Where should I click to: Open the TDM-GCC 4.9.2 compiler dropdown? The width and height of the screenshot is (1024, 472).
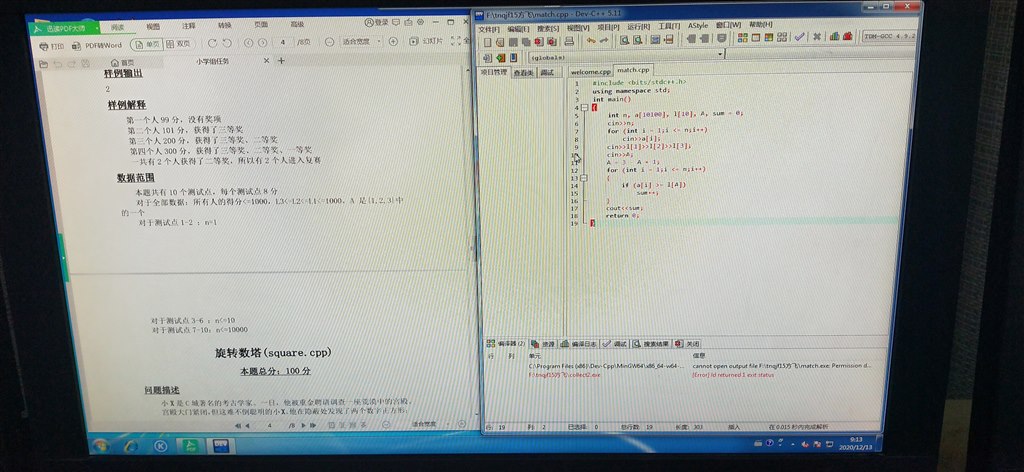[x=890, y=37]
